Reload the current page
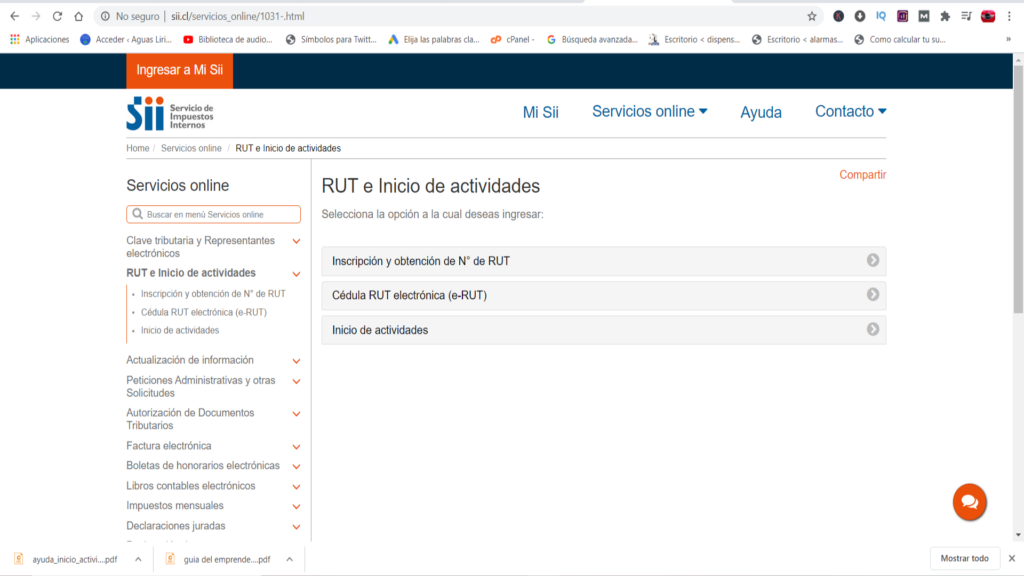The image size is (1024, 576). 55,16
